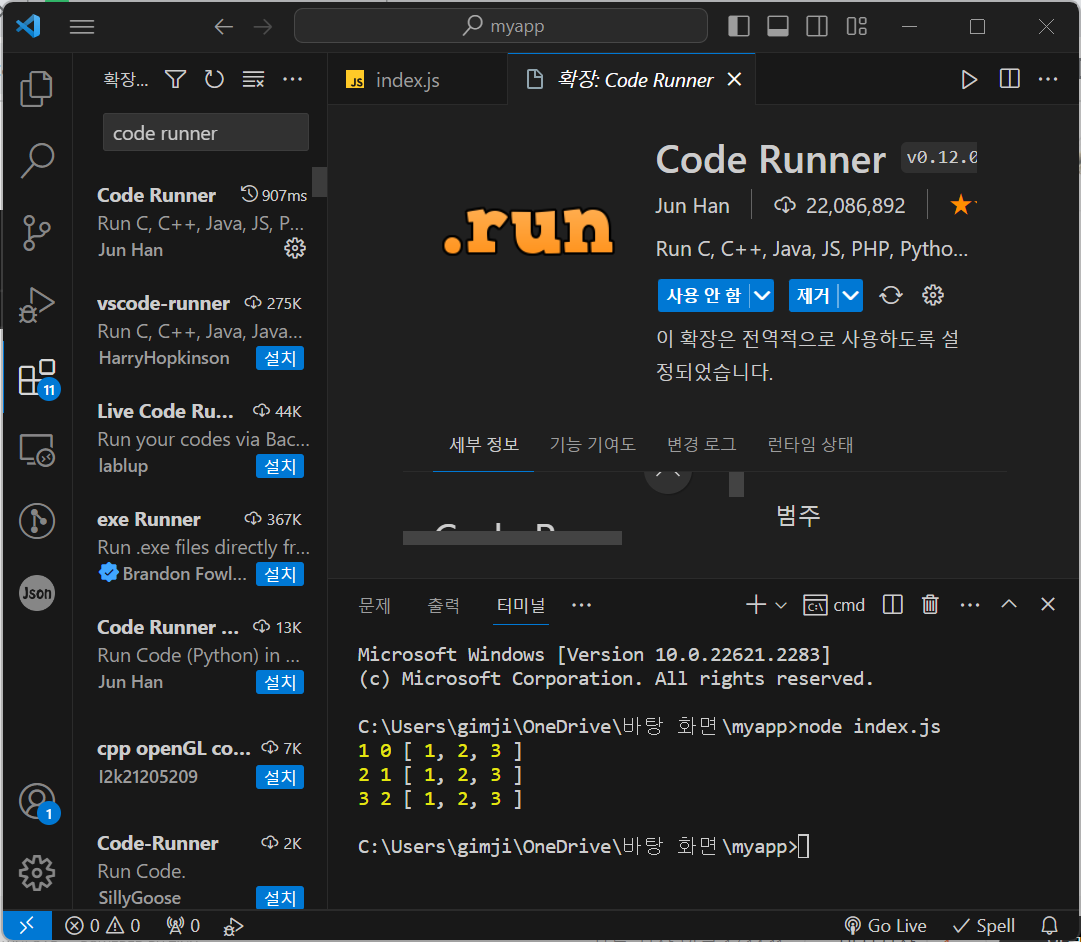Open dropdown next to 사용 안 함 button

click(762, 296)
